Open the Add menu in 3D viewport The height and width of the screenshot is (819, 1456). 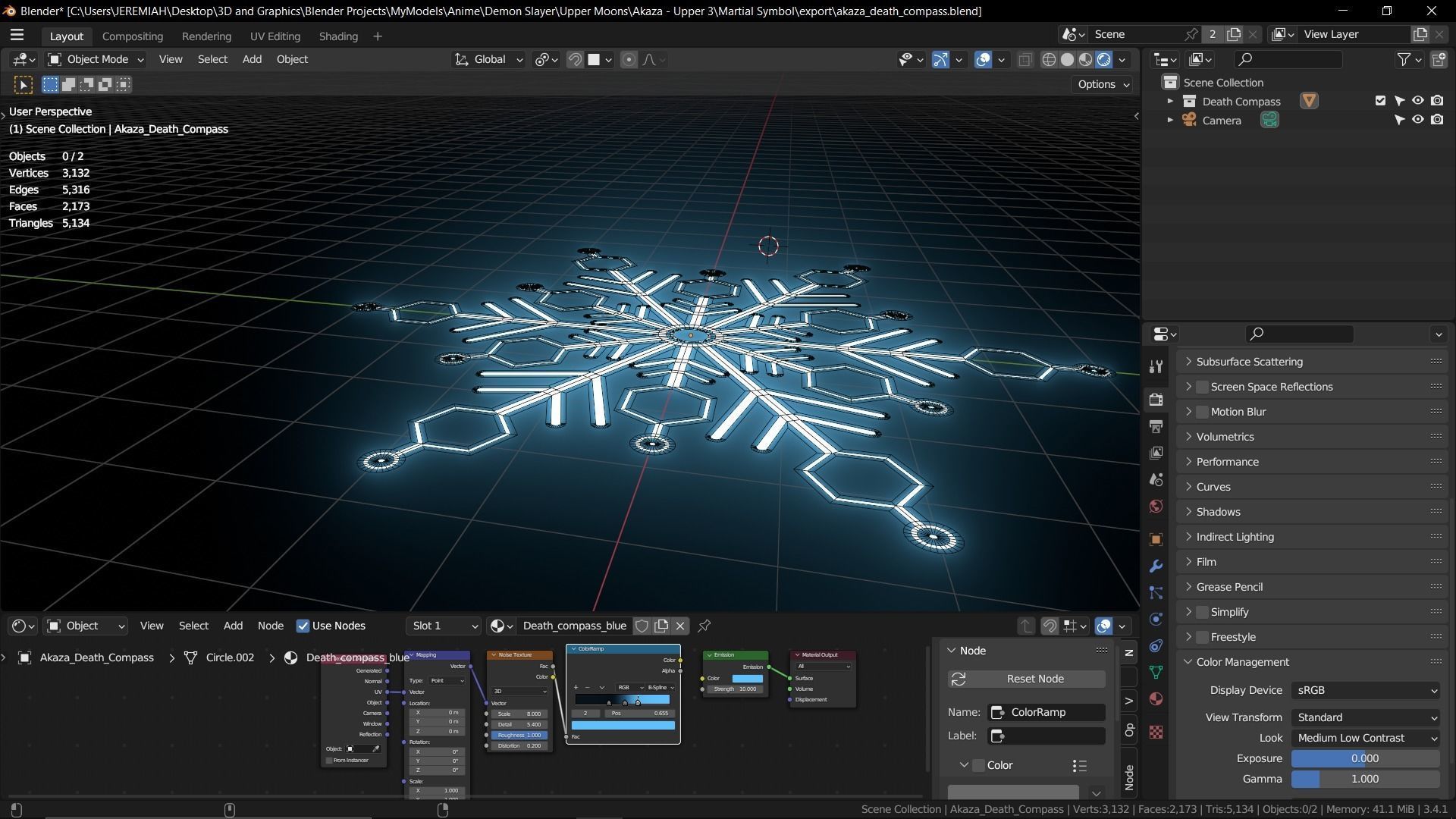tap(251, 59)
